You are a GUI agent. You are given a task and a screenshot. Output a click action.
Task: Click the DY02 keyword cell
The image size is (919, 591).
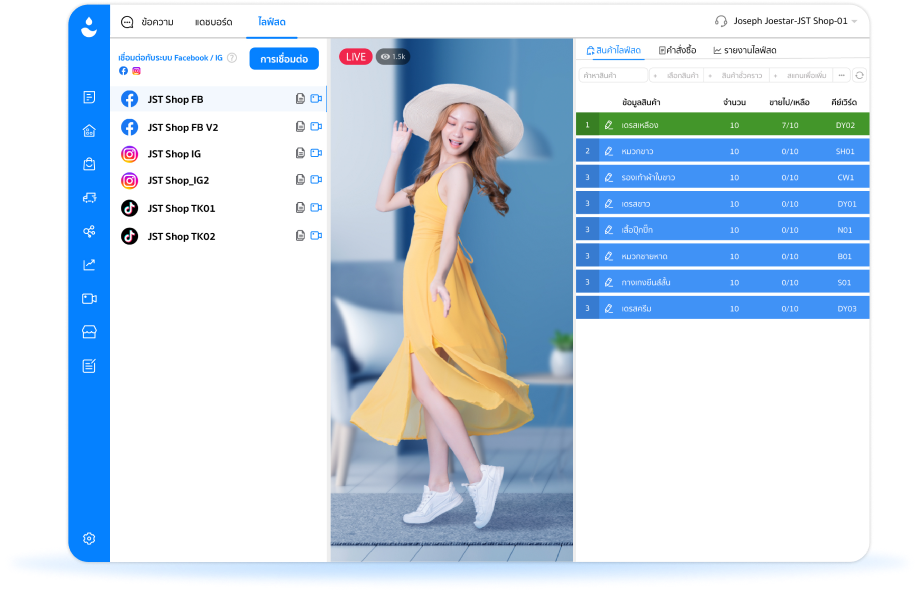point(845,125)
